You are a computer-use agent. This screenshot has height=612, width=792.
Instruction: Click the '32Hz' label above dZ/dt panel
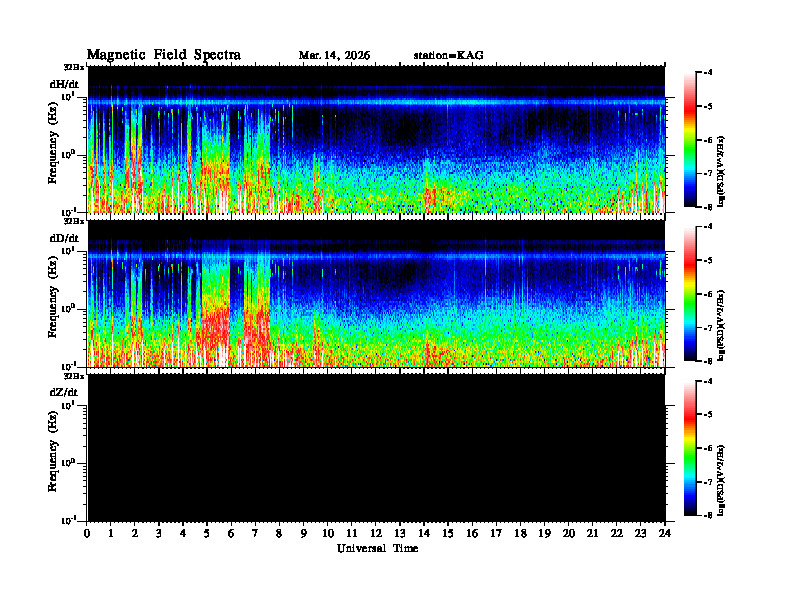74,376
